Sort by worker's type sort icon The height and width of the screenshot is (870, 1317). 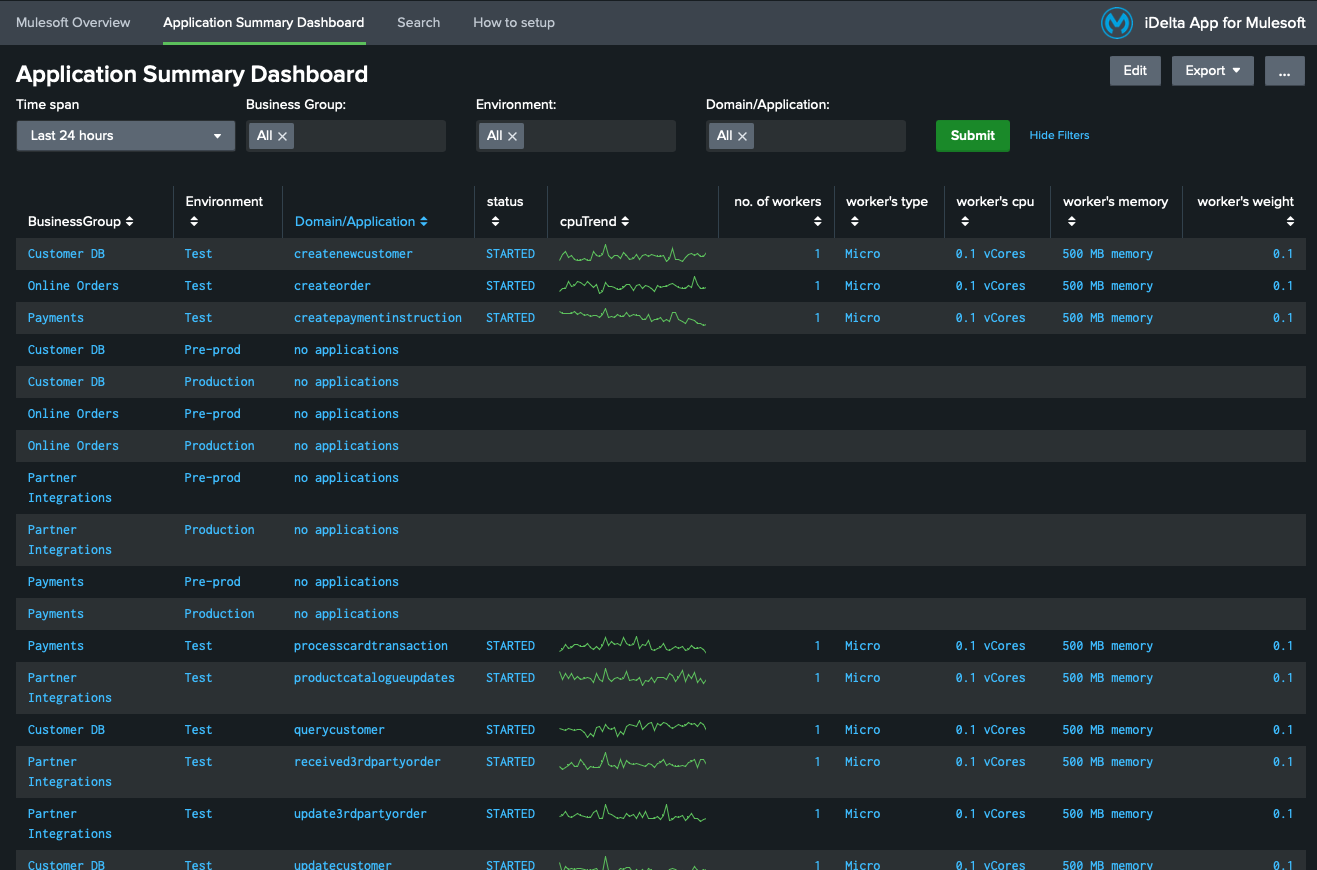pos(854,222)
